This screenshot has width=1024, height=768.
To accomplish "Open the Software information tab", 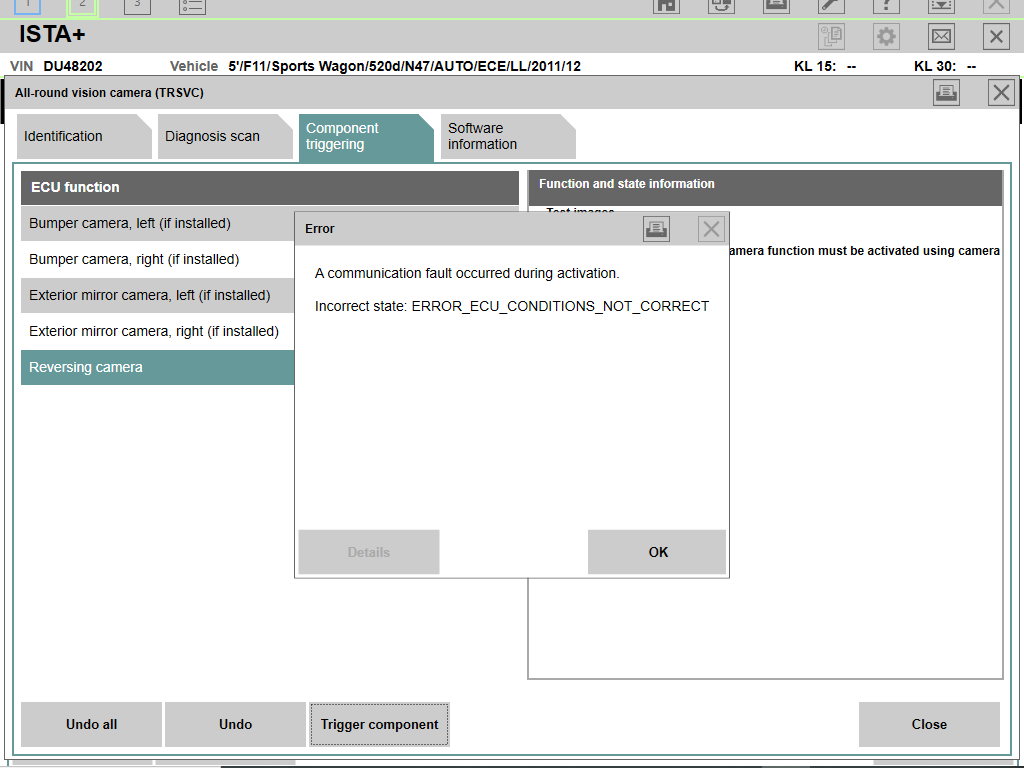I will coord(508,136).
